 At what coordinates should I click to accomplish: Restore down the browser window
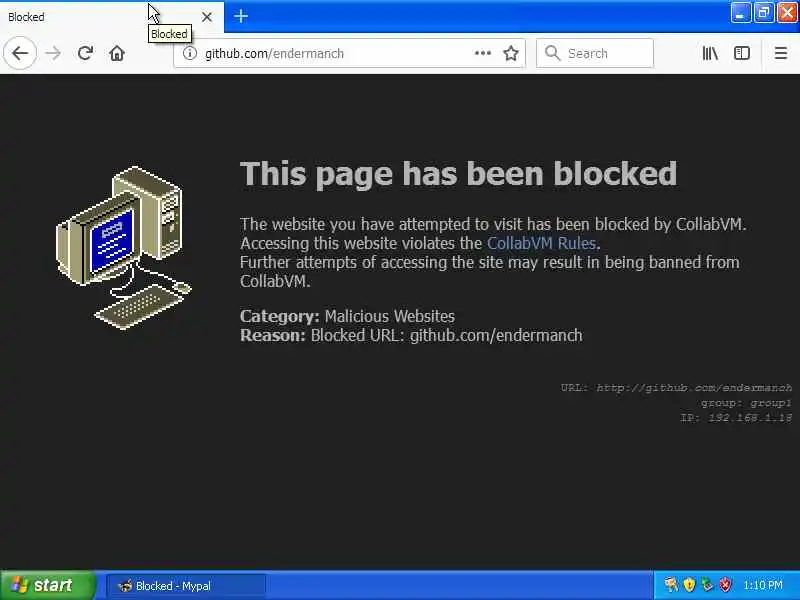(x=763, y=13)
